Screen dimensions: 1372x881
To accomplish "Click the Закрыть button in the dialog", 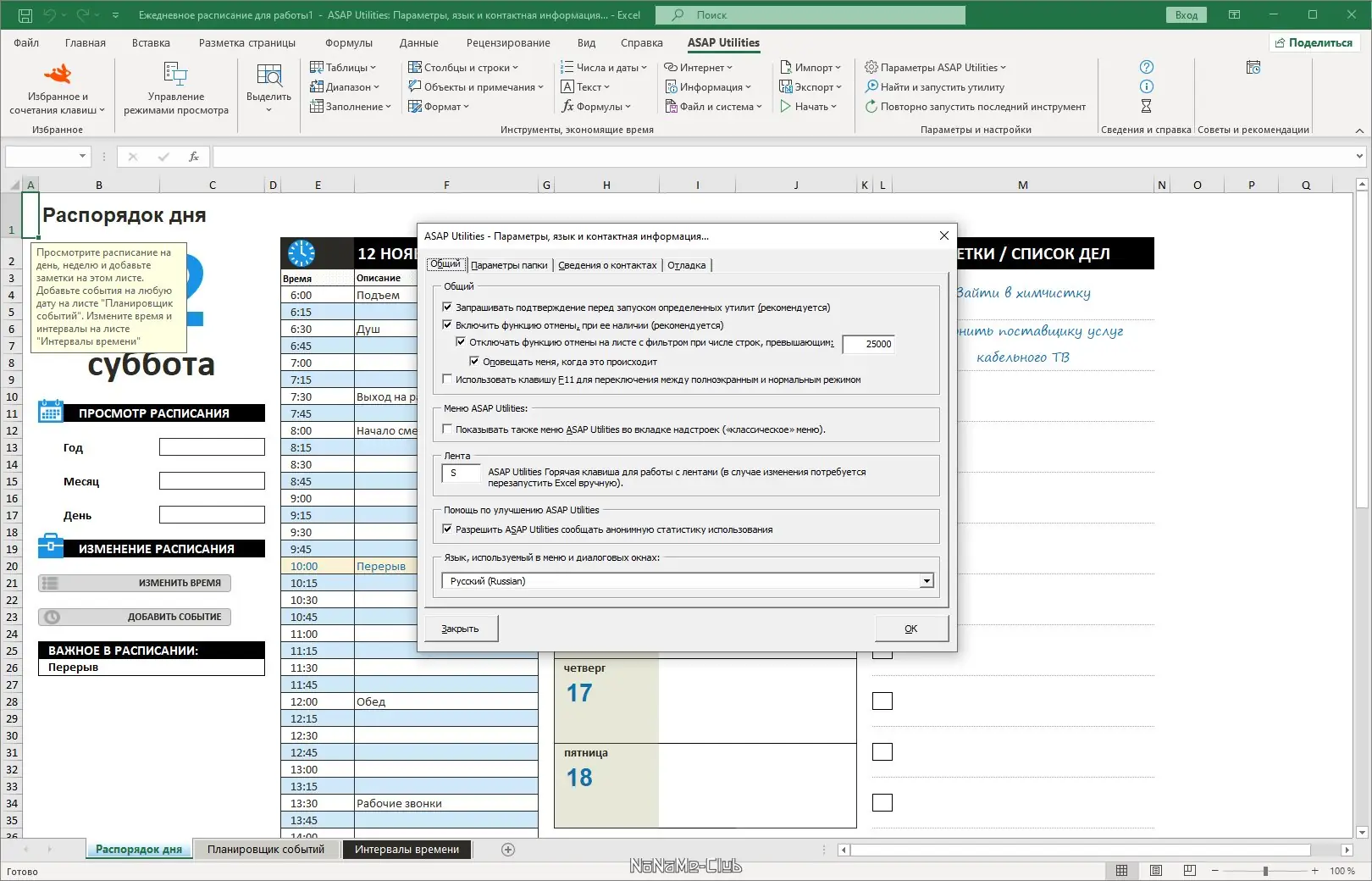I will [460, 629].
